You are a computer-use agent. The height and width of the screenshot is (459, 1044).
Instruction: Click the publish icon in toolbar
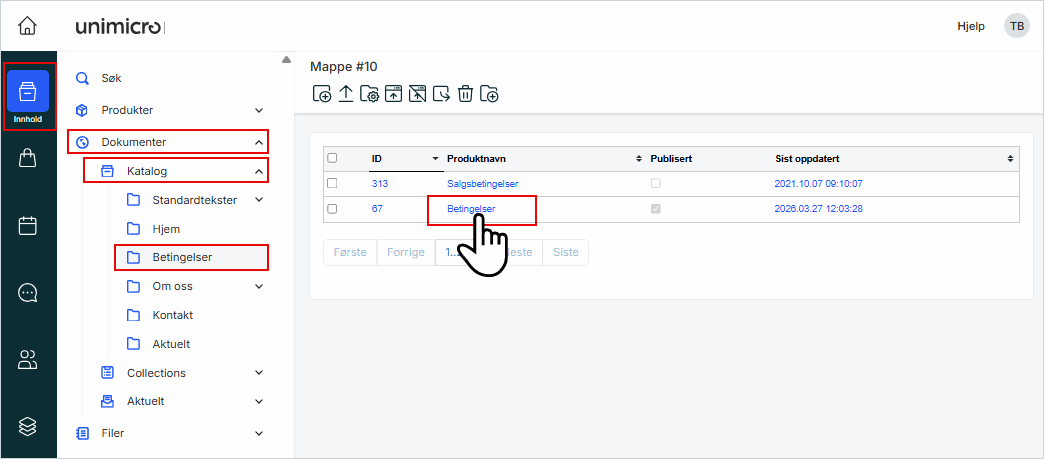[393, 94]
